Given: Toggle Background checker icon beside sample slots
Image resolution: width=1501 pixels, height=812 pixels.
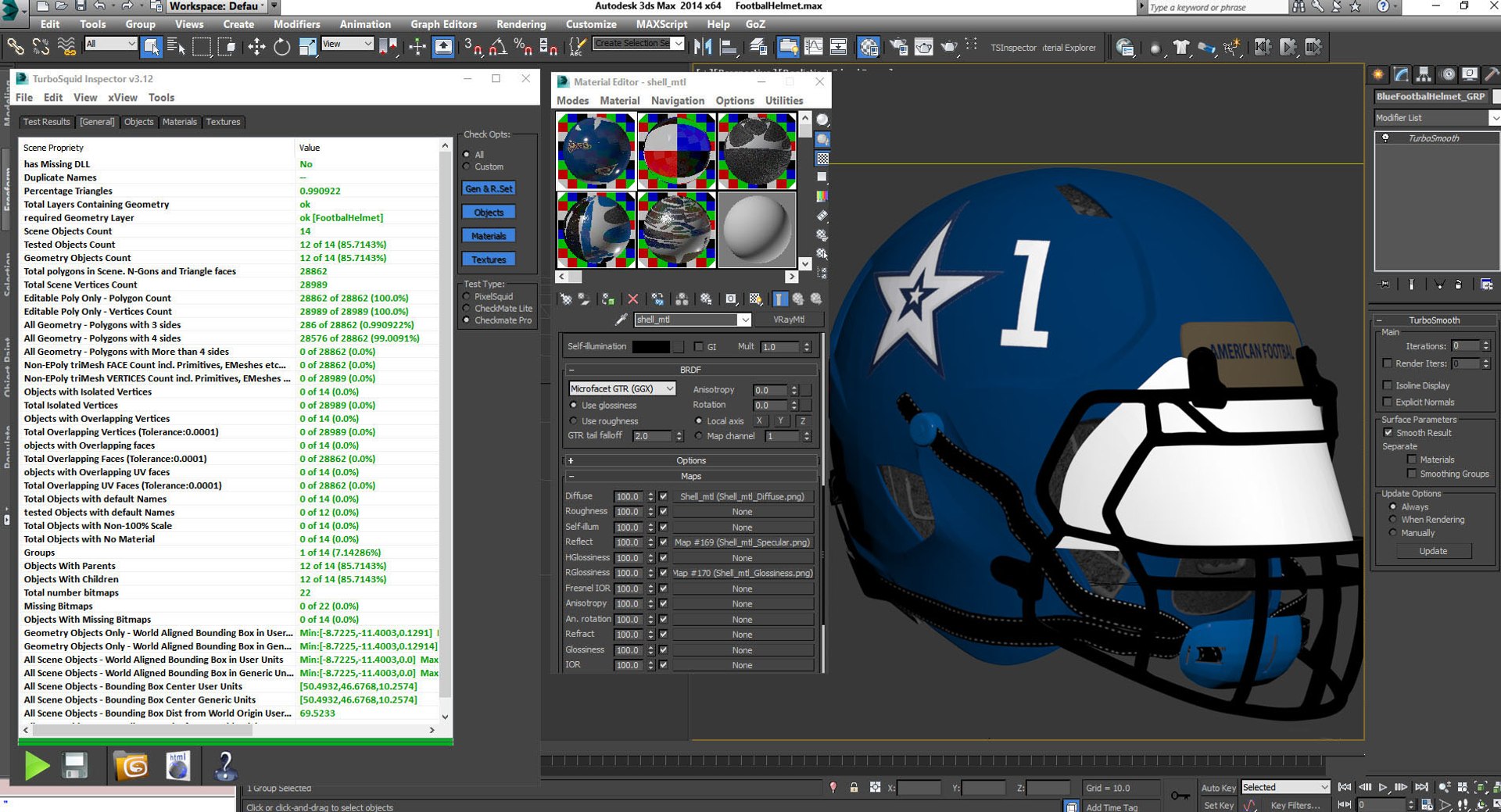Looking at the screenshot, I should click(x=822, y=159).
